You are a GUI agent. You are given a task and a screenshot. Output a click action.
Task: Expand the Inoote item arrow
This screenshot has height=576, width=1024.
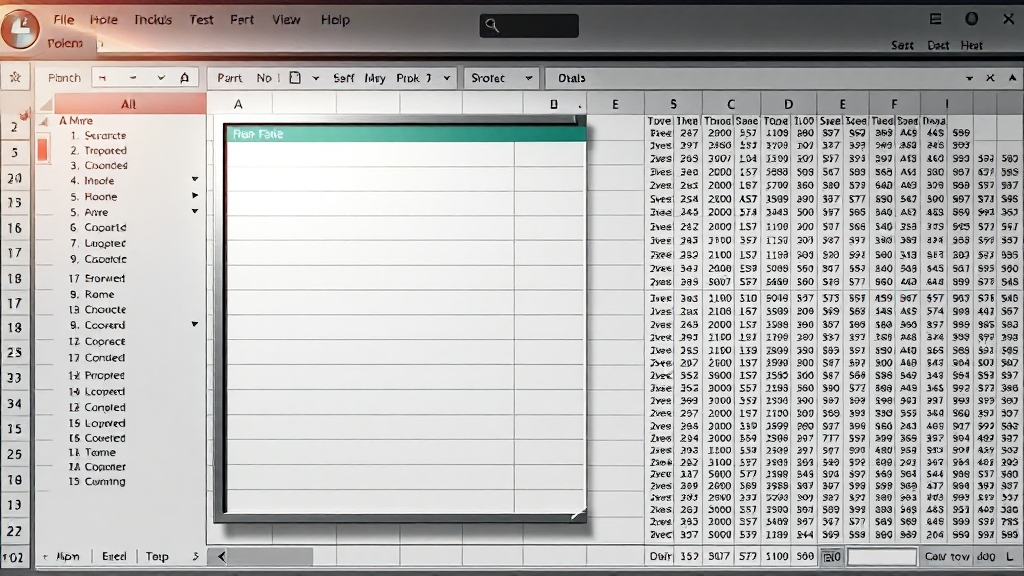click(x=195, y=181)
